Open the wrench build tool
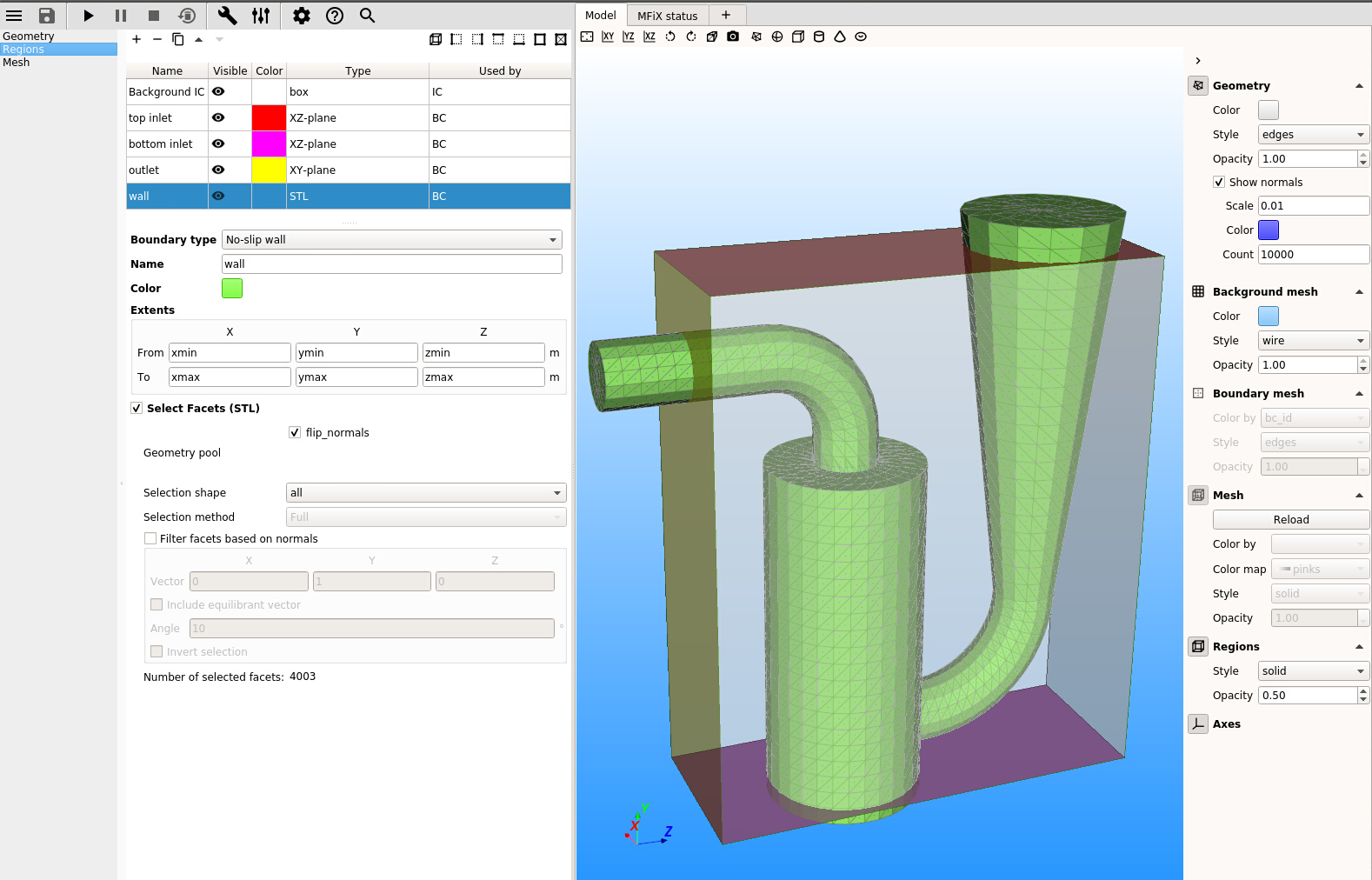The image size is (1372, 880). pos(227,16)
